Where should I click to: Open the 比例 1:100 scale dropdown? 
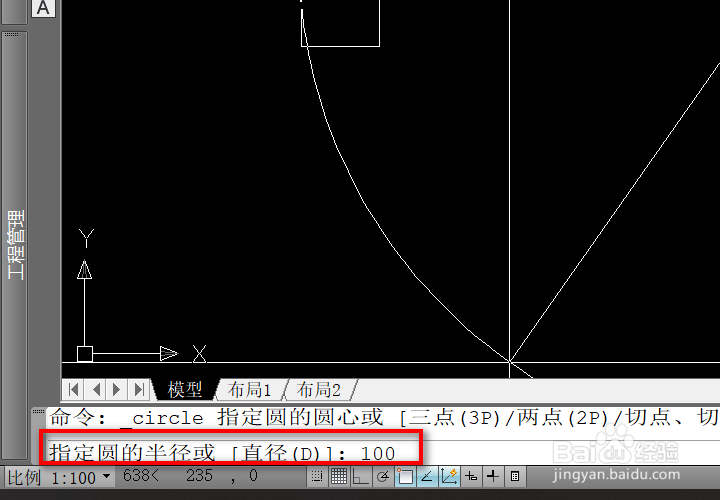(59, 477)
